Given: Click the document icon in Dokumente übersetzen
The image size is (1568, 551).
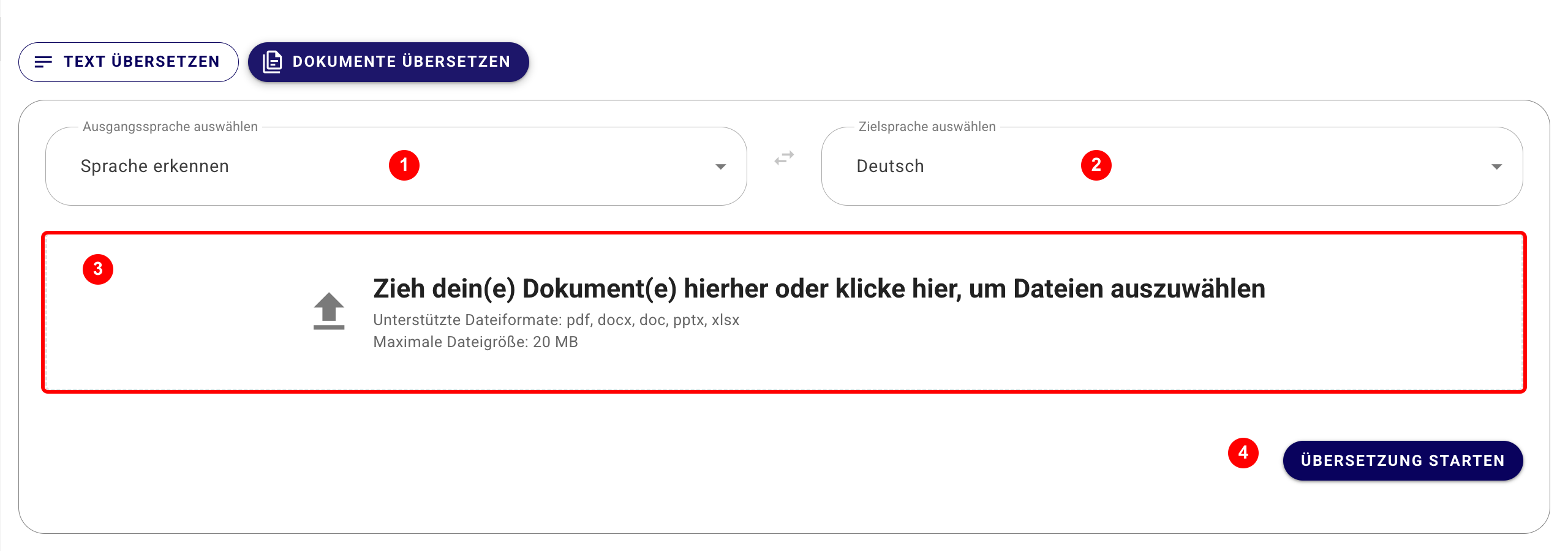Looking at the screenshot, I should 273,62.
